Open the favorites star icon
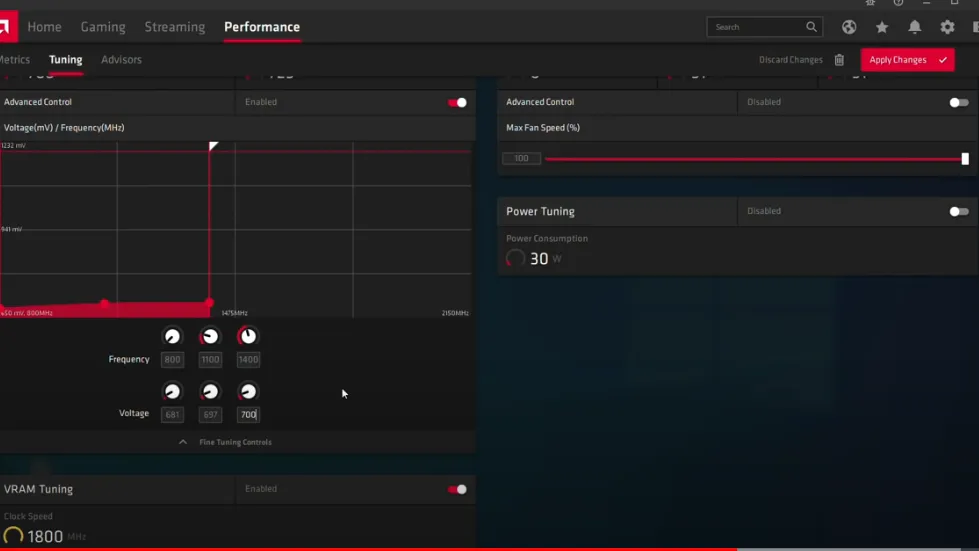 pyautogui.click(x=882, y=27)
